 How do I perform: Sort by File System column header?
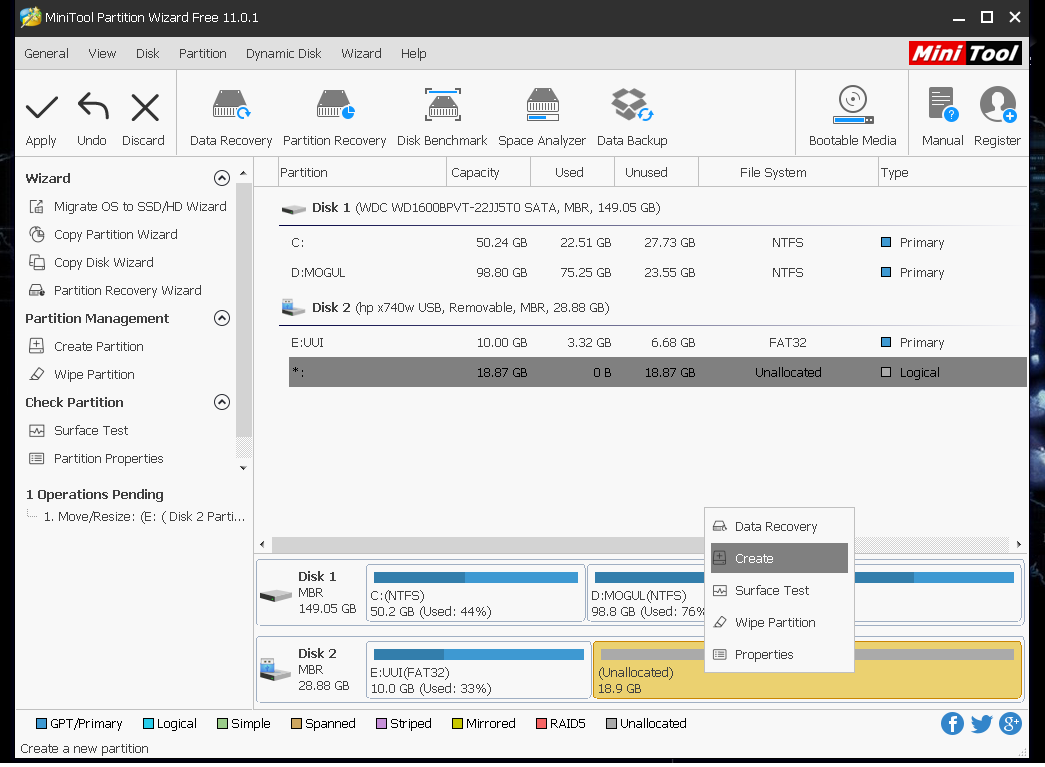(x=788, y=173)
